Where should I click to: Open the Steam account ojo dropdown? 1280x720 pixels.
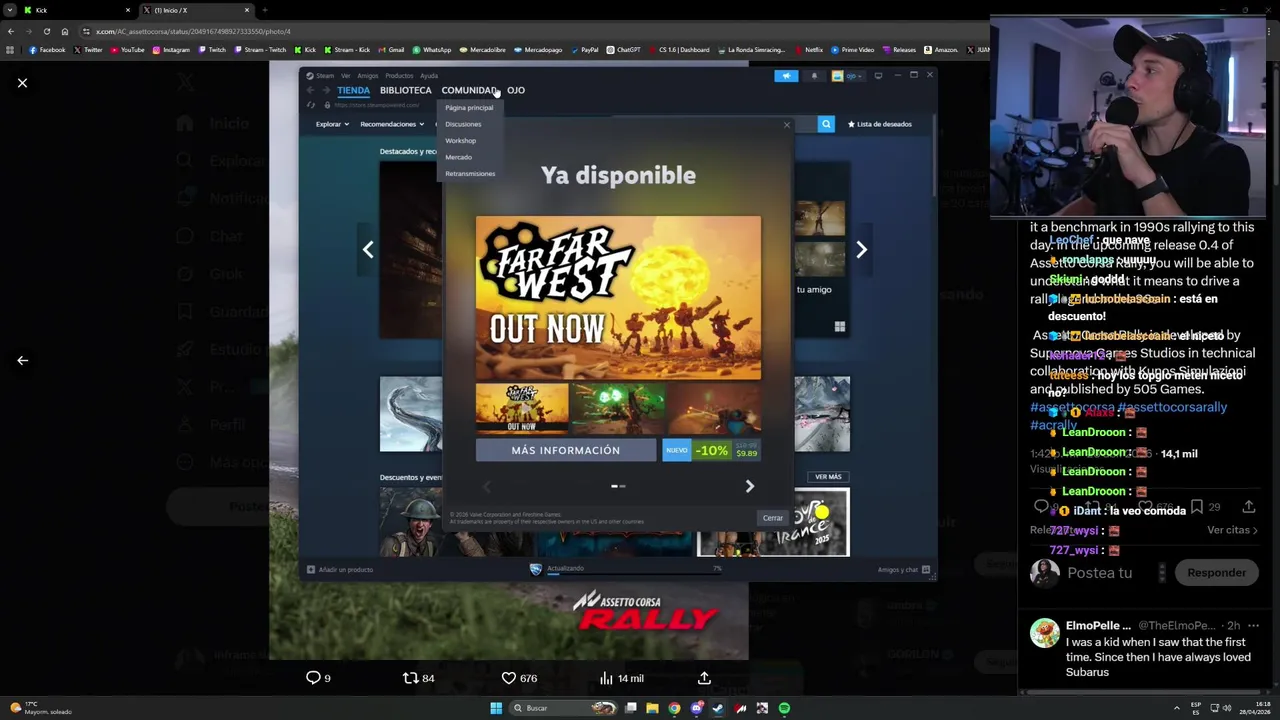pyautogui.click(x=848, y=76)
